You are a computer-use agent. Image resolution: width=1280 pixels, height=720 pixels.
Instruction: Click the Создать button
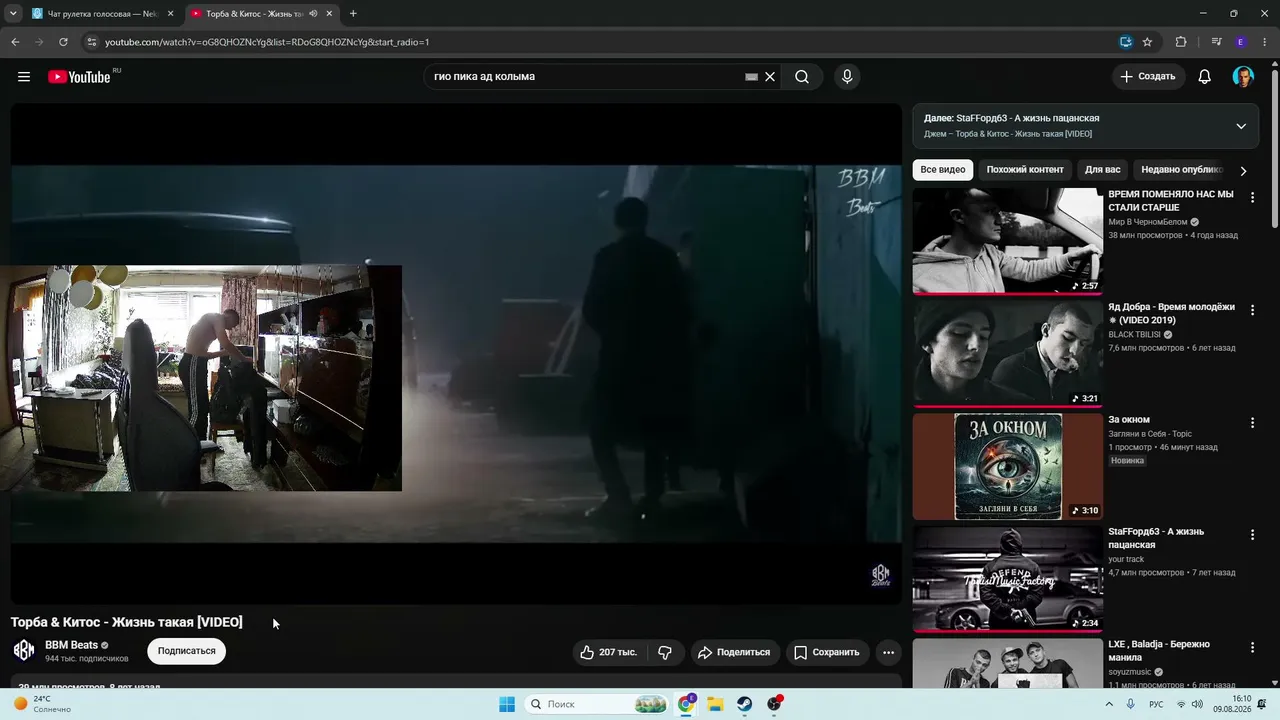click(x=1148, y=77)
